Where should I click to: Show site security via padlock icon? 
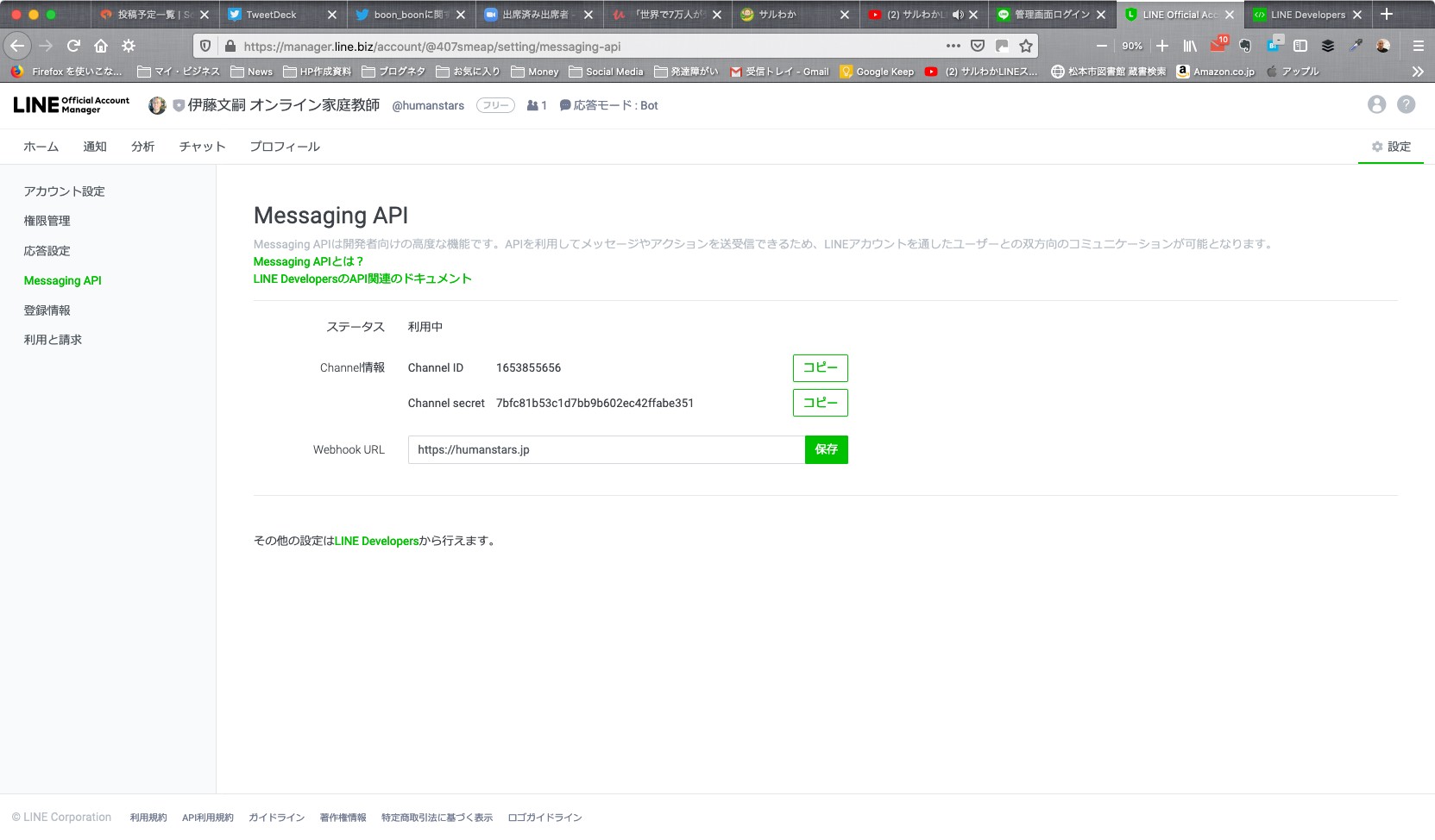(x=230, y=46)
